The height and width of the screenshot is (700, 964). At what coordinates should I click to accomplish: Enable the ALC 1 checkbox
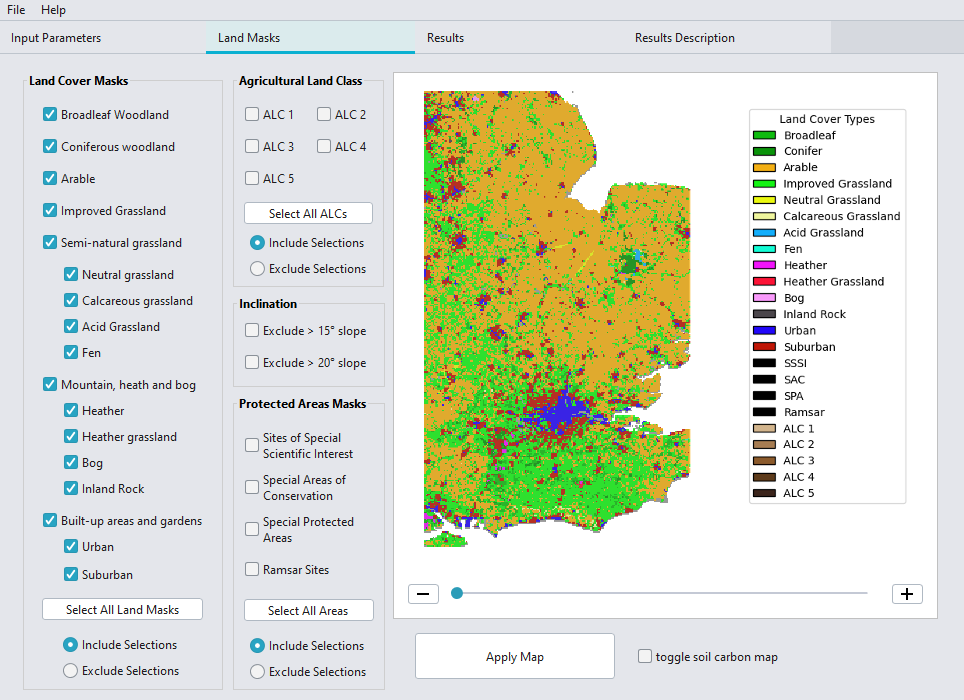[252, 115]
